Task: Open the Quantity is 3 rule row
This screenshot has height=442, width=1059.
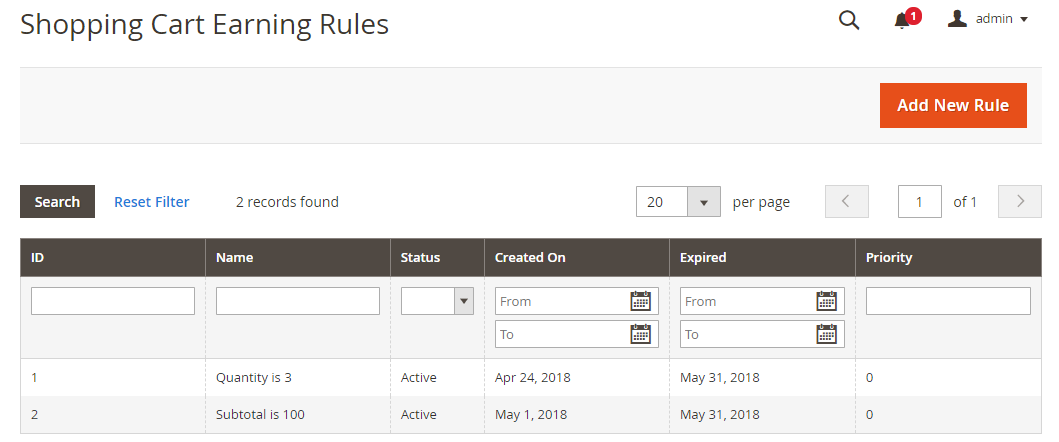Action: pyautogui.click(x=253, y=378)
